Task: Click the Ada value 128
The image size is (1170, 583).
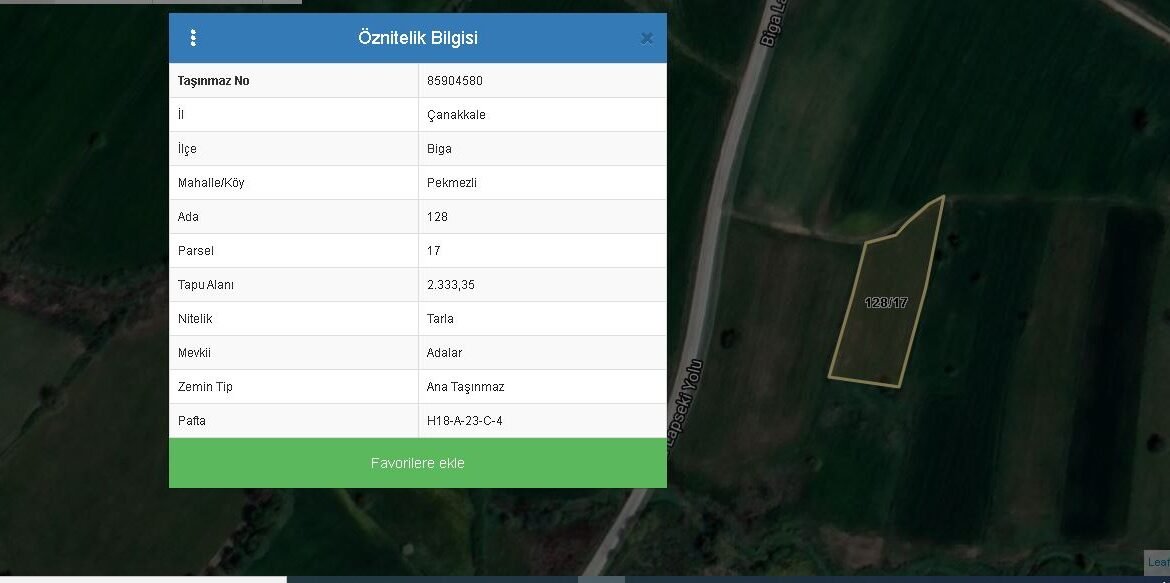Action: tap(437, 217)
